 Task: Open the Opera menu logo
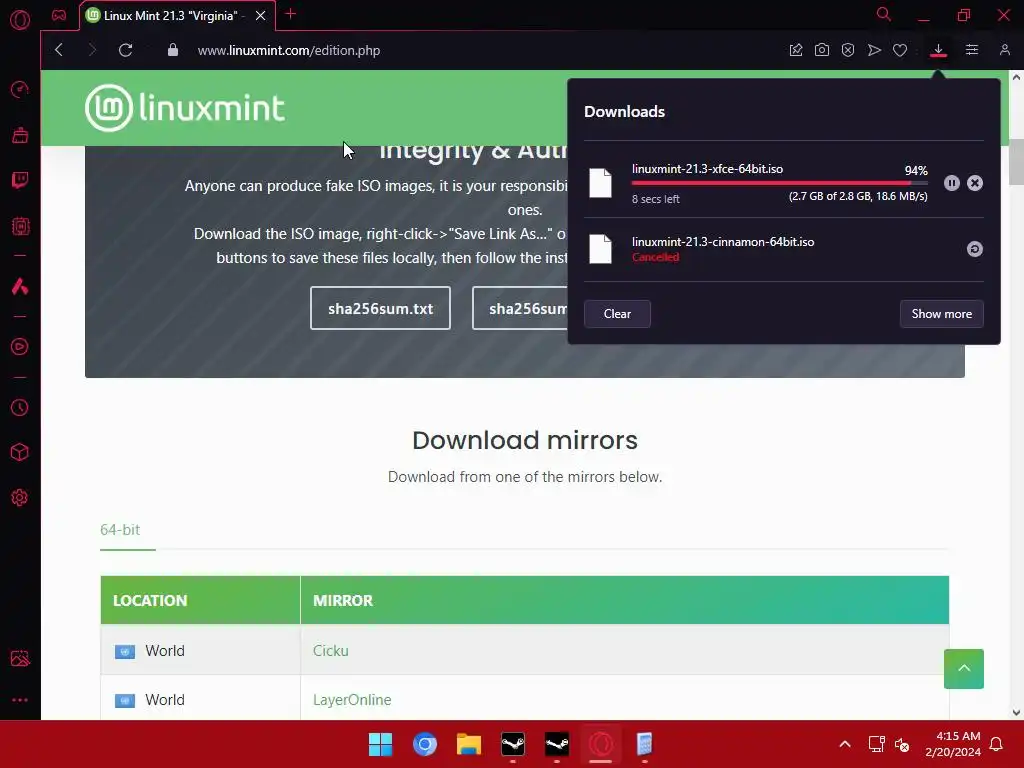pyautogui.click(x=20, y=20)
